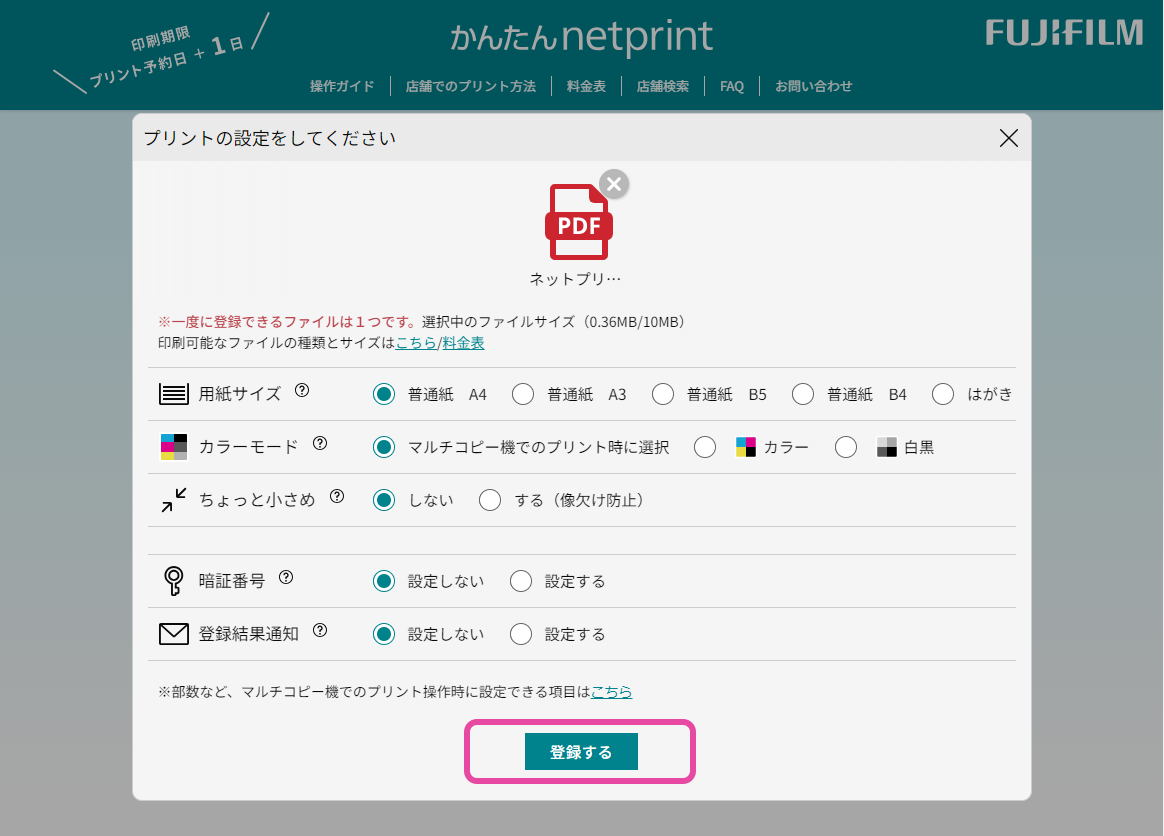The image size is (1164, 836).
Task: Open 操作ガイド in the navigation
Action: tap(342, 86)
